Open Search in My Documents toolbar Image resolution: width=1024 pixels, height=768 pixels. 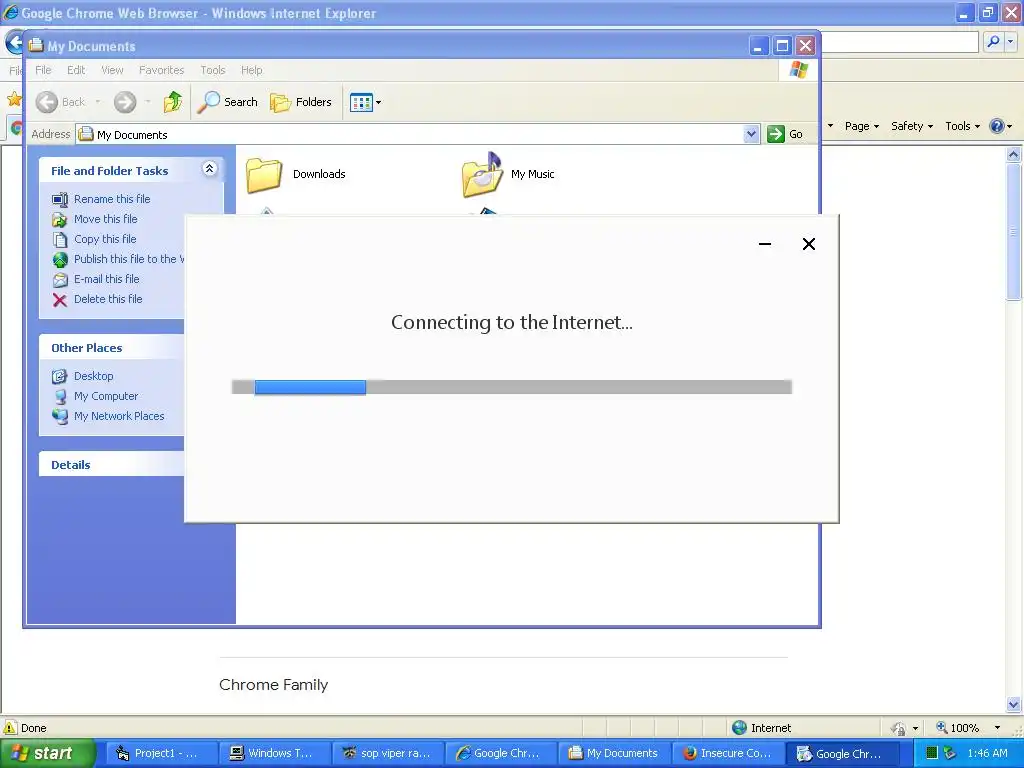tap(228, 102)
